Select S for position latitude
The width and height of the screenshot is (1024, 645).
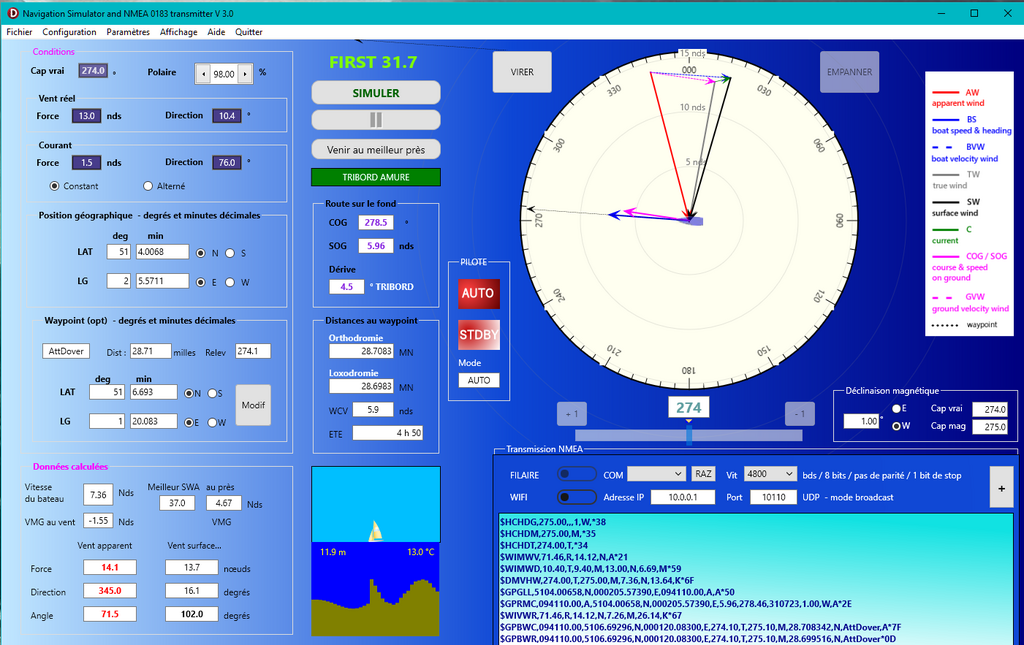(x=230, y=253)
